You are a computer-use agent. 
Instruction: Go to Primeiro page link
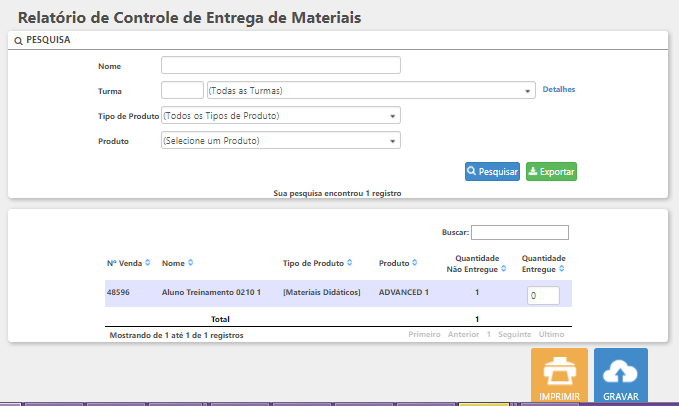424,334
